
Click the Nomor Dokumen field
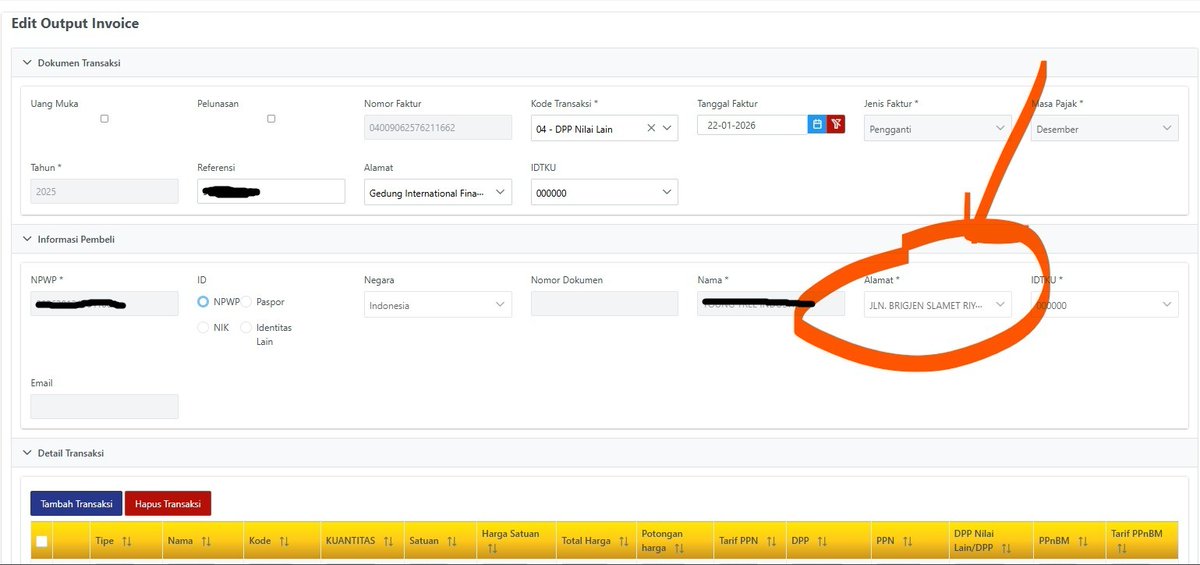(604, 304)
